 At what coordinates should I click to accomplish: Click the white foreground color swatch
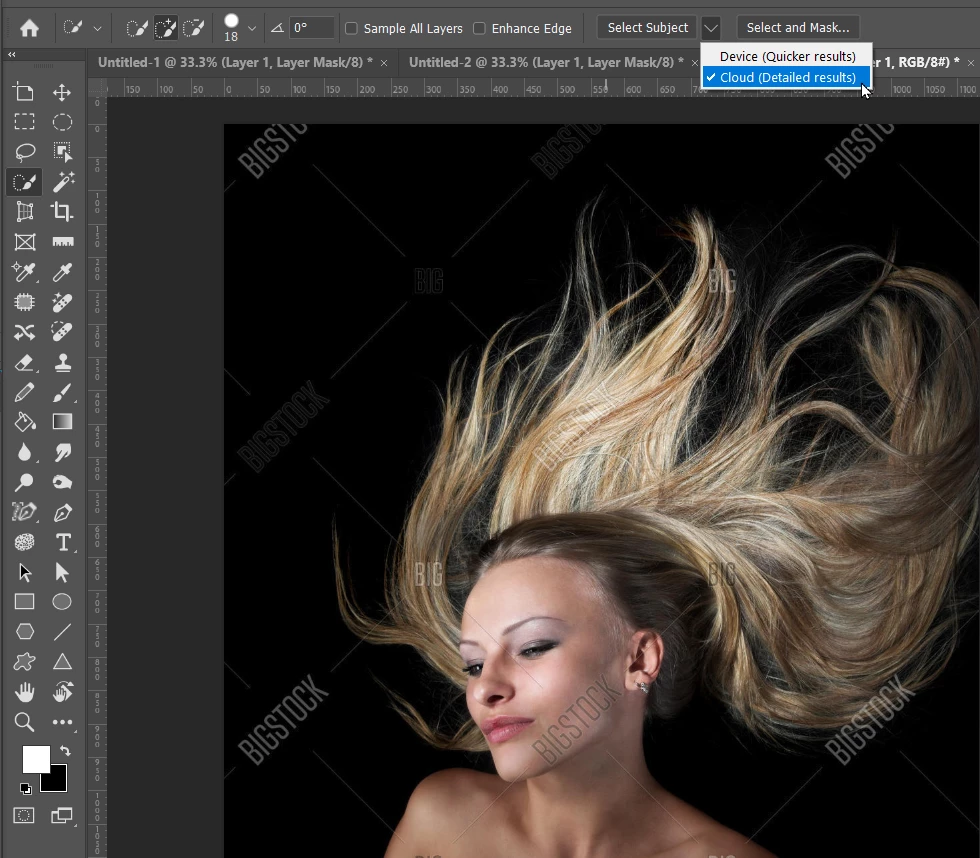point(34,759)
